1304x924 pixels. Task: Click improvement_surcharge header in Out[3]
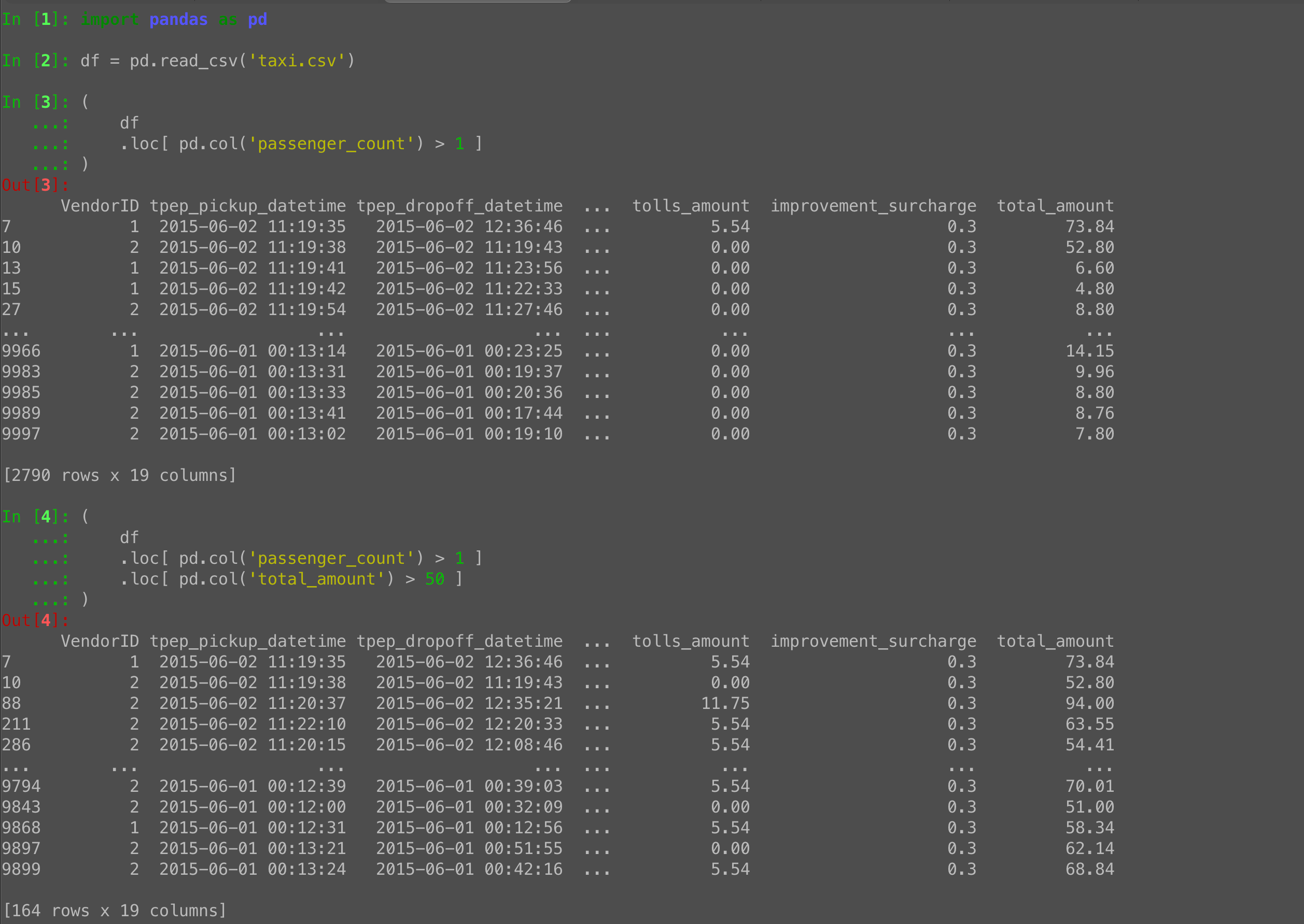coord(873,206)
